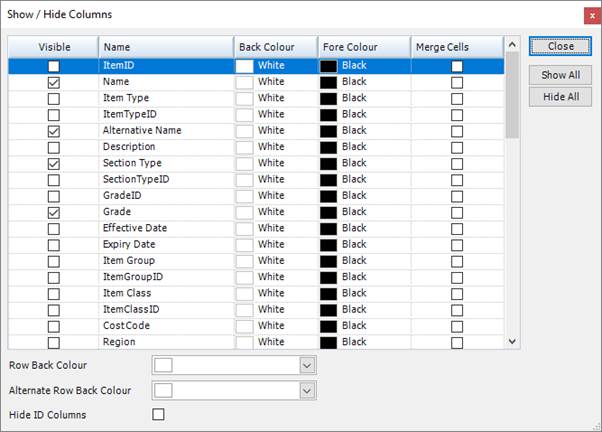602x432 pixels.
Task: Click the Name column header
Action: (165, 47)
